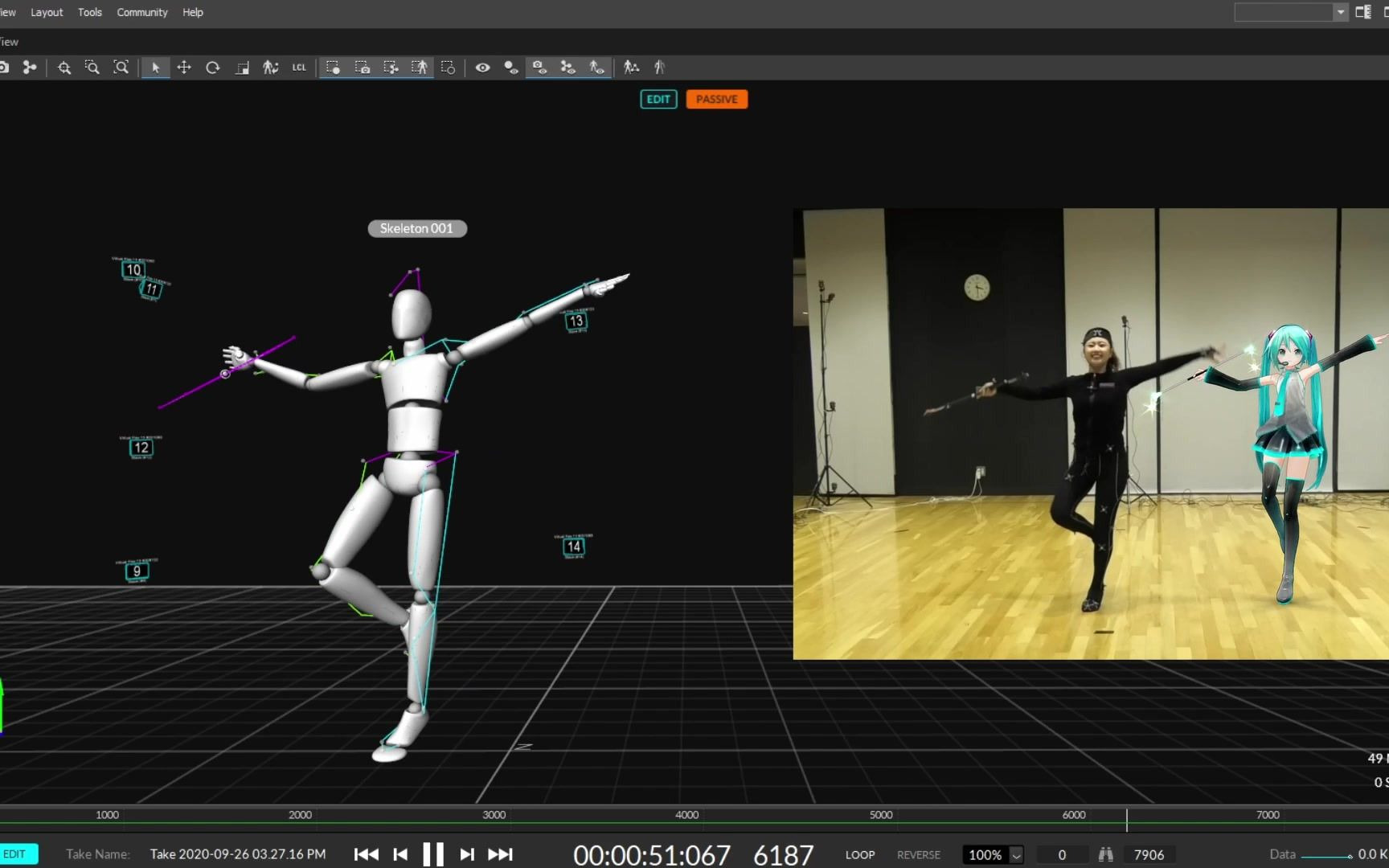Click the reference video overlay
The image size is (1389, 868).
tap(1091, 434)
